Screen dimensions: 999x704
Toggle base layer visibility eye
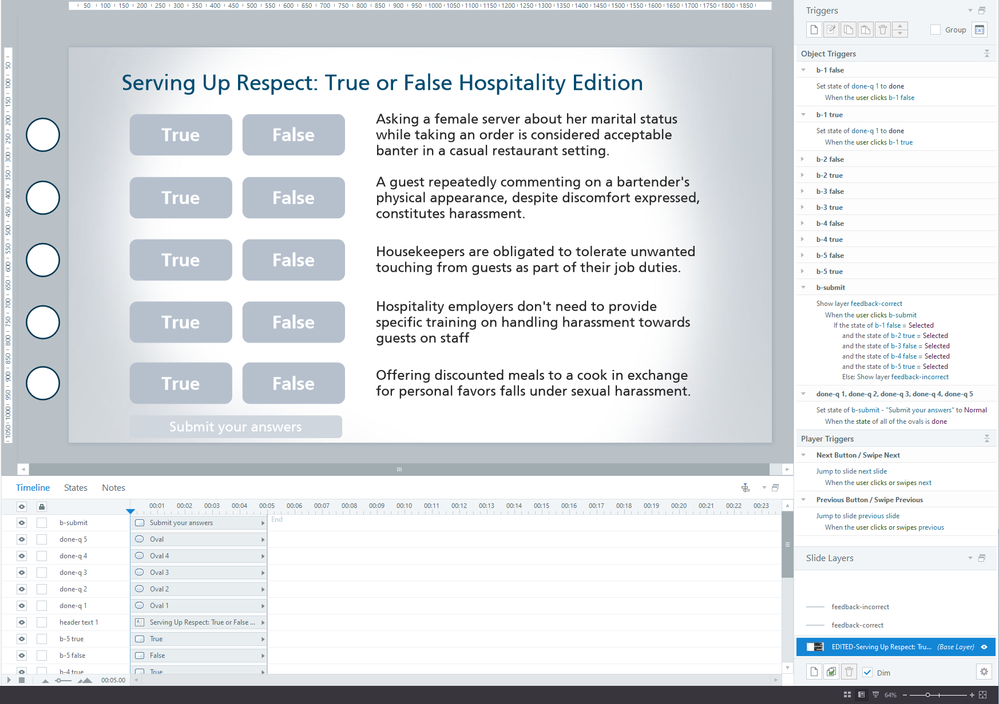tap(984, 647)
